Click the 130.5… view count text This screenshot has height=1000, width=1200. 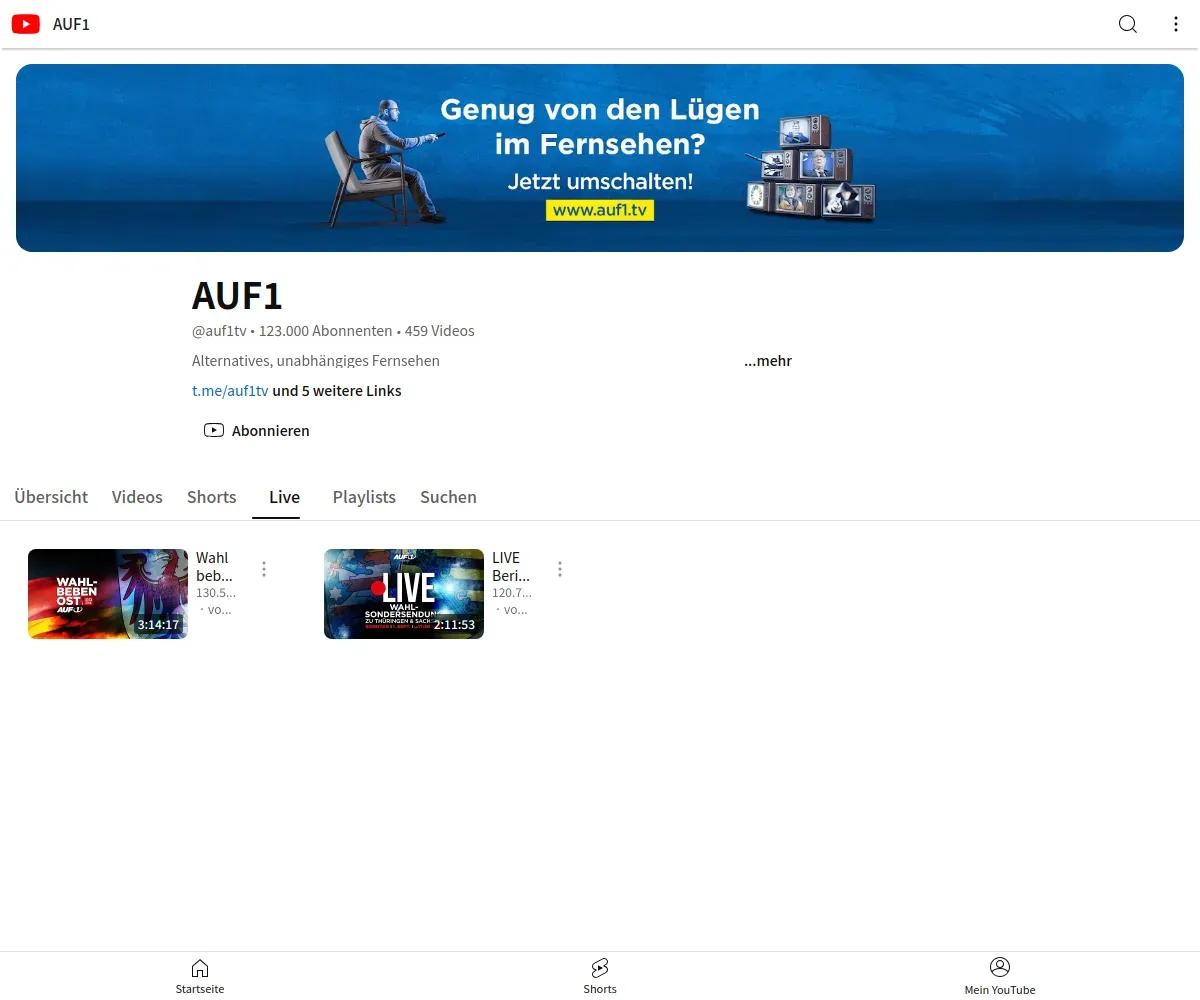[216, 593]
